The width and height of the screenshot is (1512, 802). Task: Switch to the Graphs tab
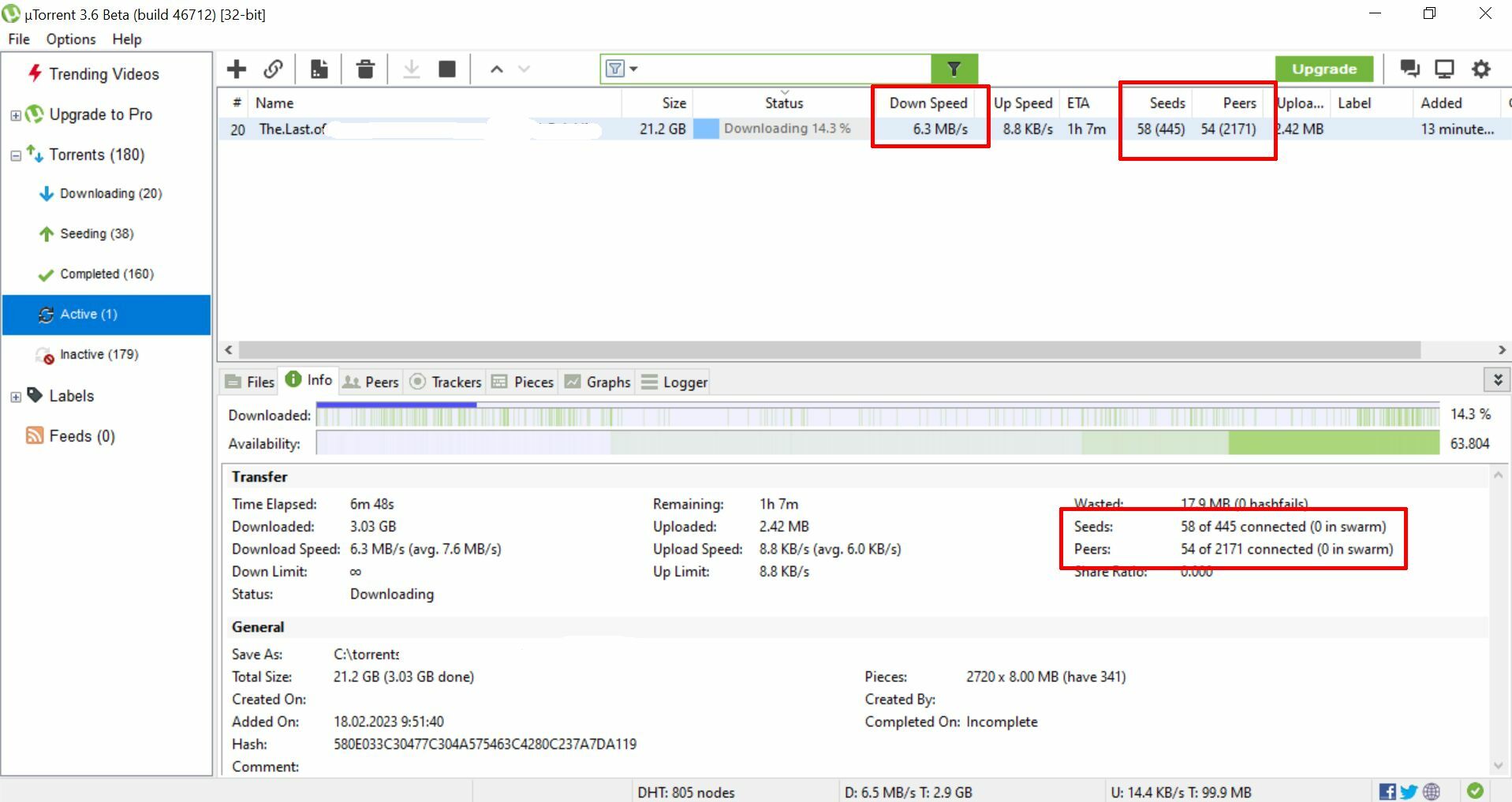point(598,382)
